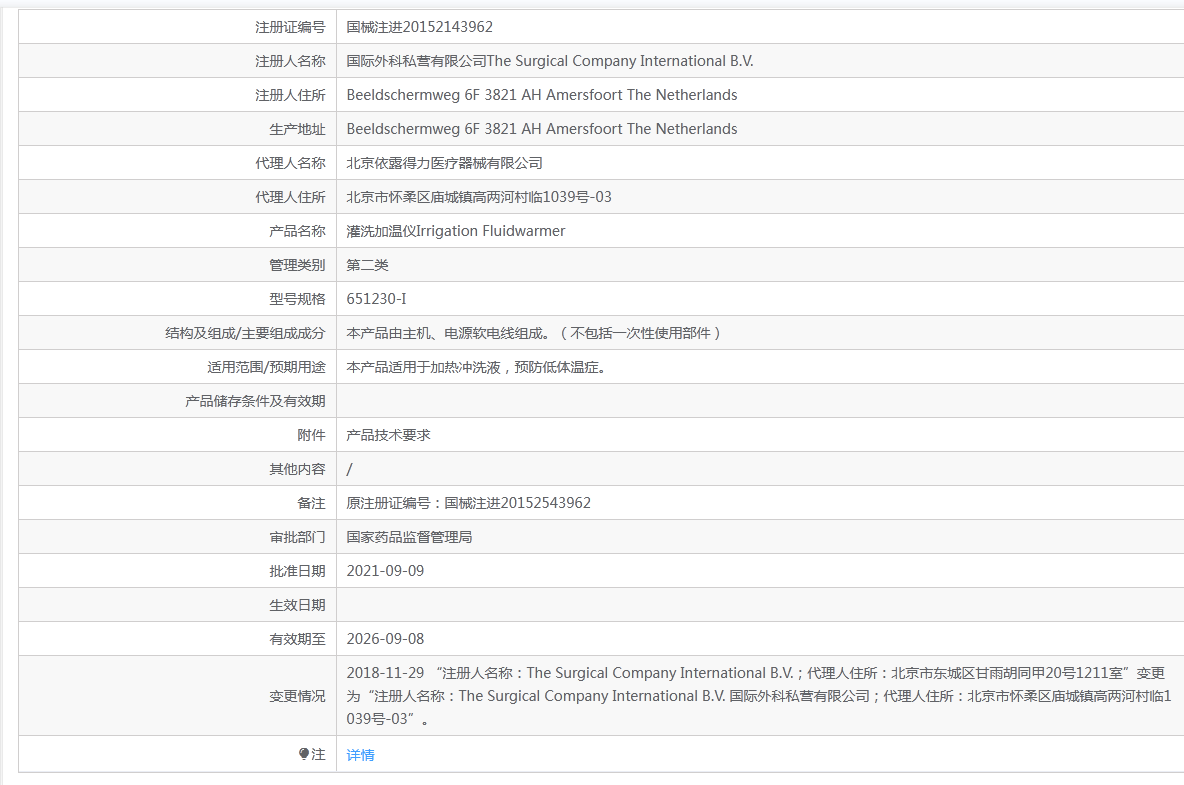Screen dimensions: 1184x785
Task: Click the 附件 label
Action: click(x=311, y=435)
